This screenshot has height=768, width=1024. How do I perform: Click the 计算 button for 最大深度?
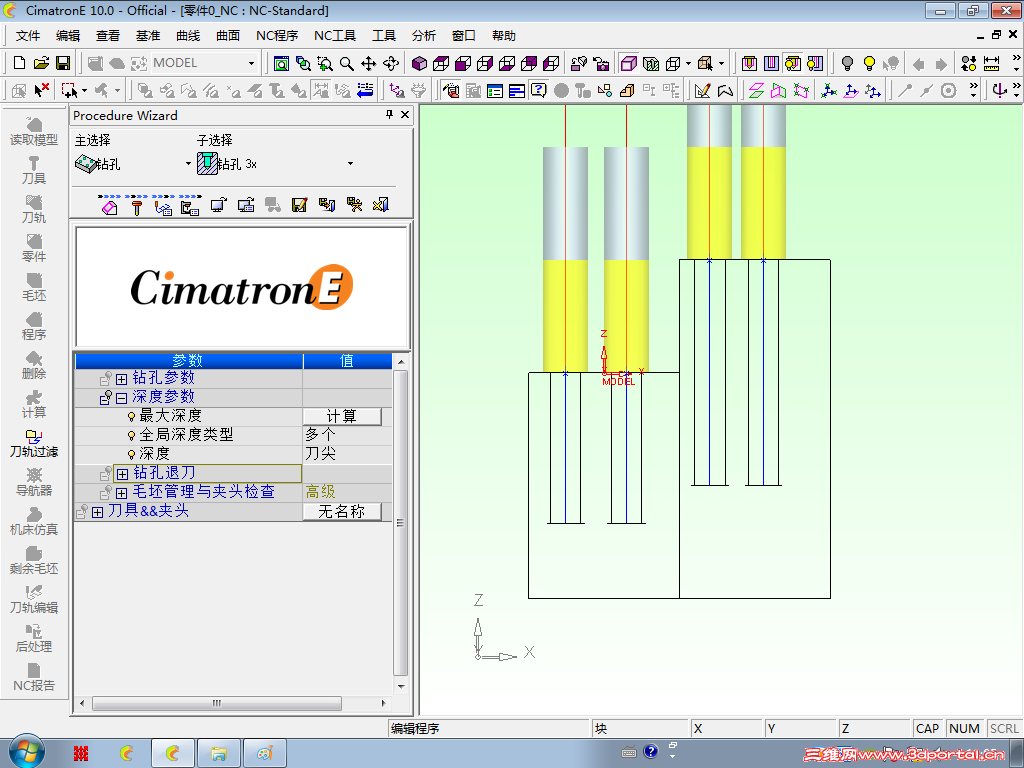(x=342, y=417)
